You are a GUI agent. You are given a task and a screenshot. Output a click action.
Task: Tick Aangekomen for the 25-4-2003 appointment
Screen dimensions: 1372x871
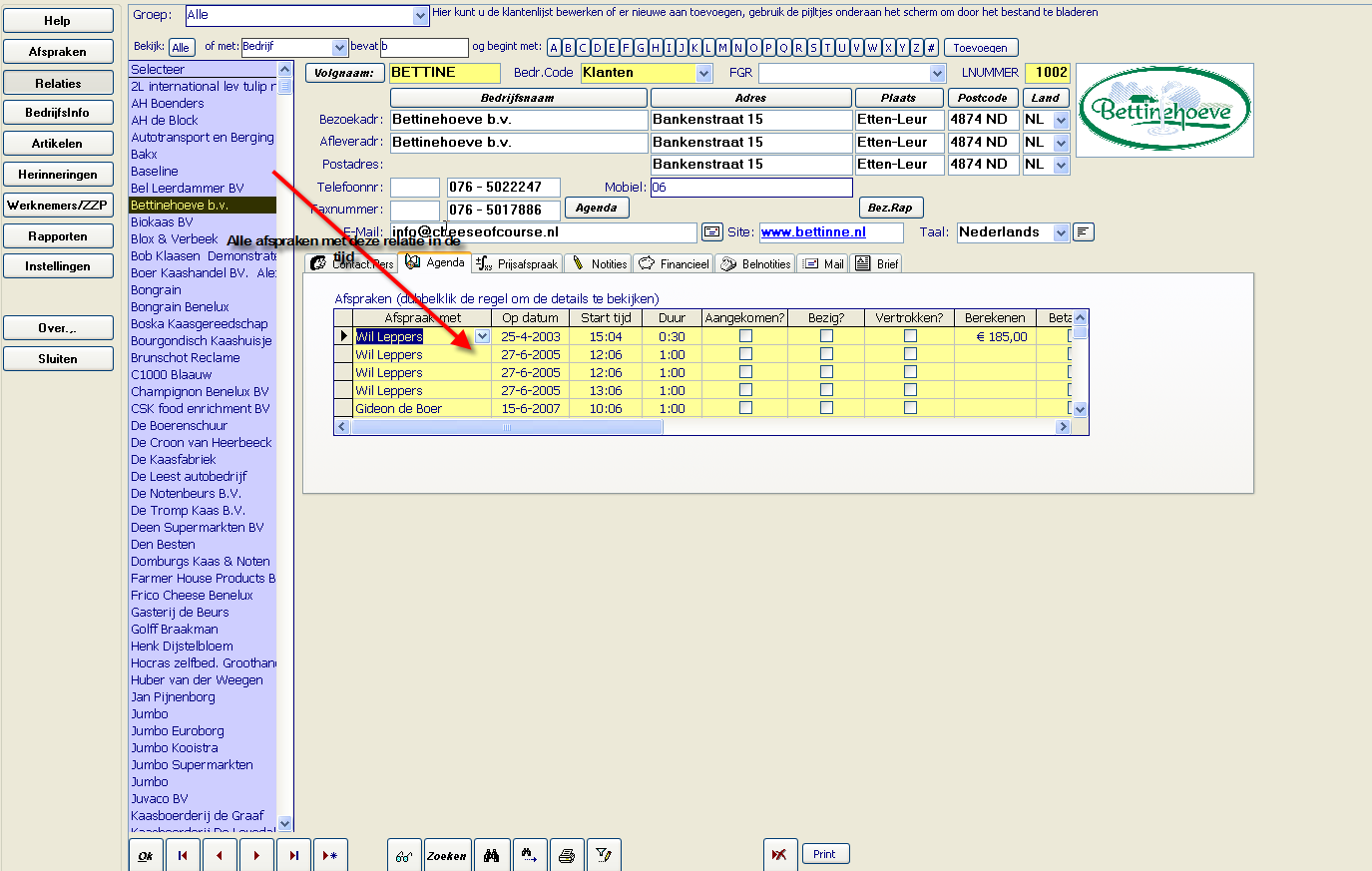click(x=745, y=336)
